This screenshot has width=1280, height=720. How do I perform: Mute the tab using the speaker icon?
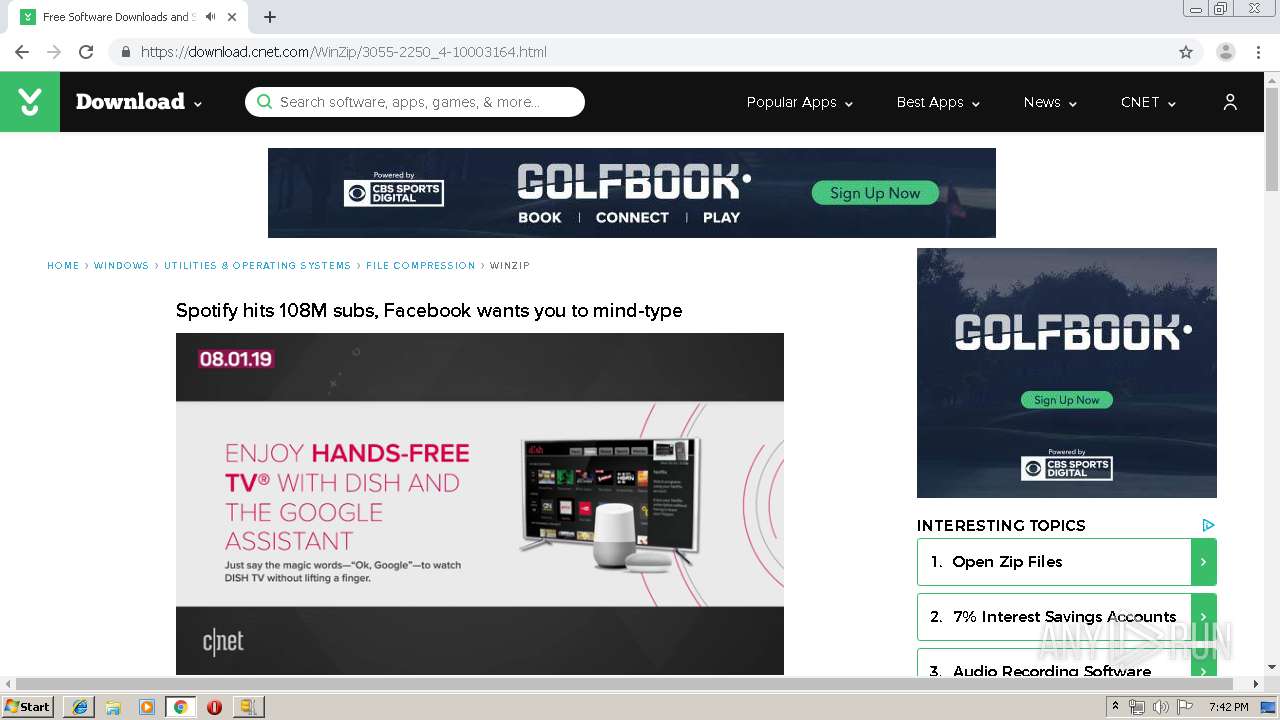point(211,17)
